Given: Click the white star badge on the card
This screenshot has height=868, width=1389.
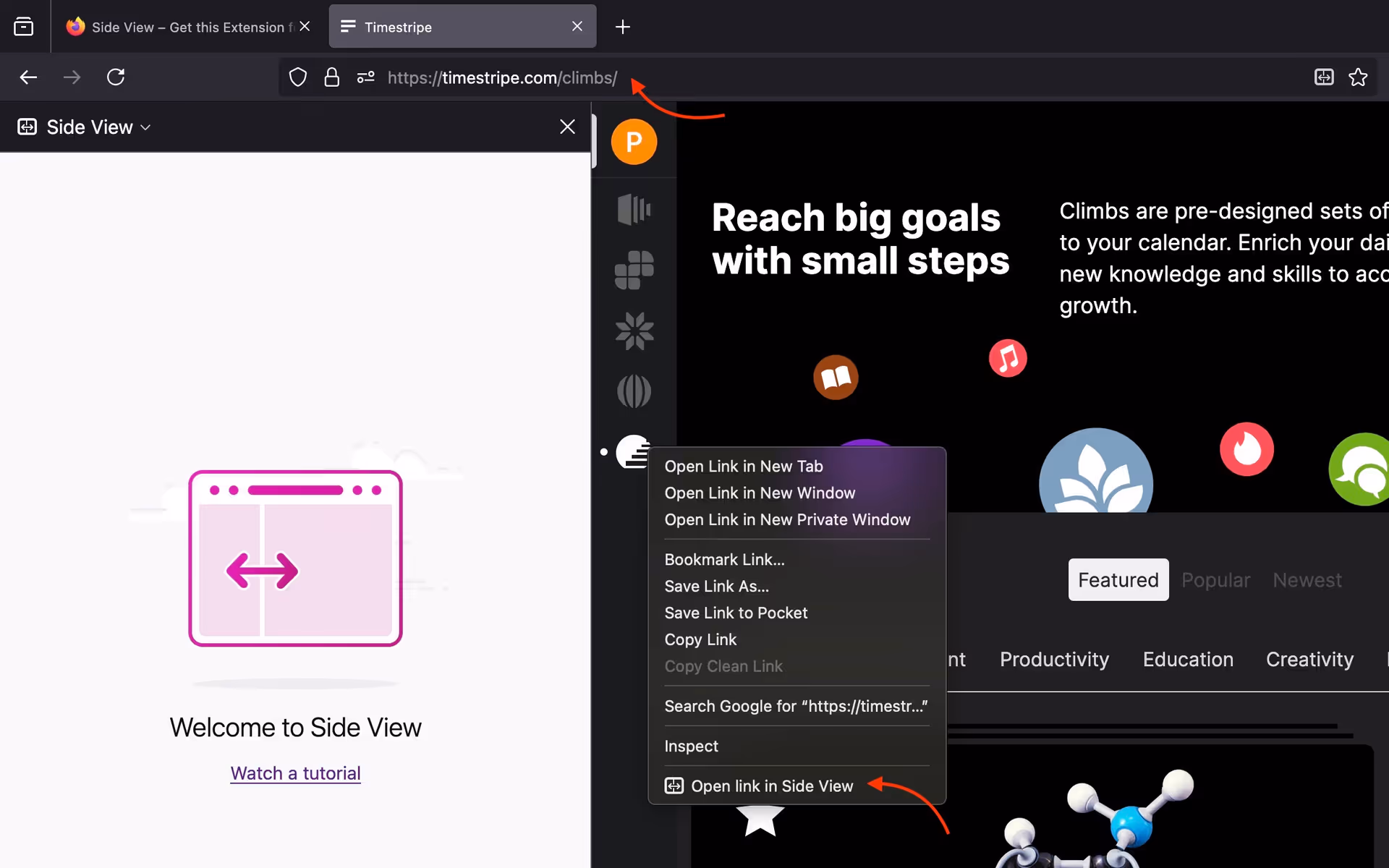Looking at the screenshot, I should point(760,820).
